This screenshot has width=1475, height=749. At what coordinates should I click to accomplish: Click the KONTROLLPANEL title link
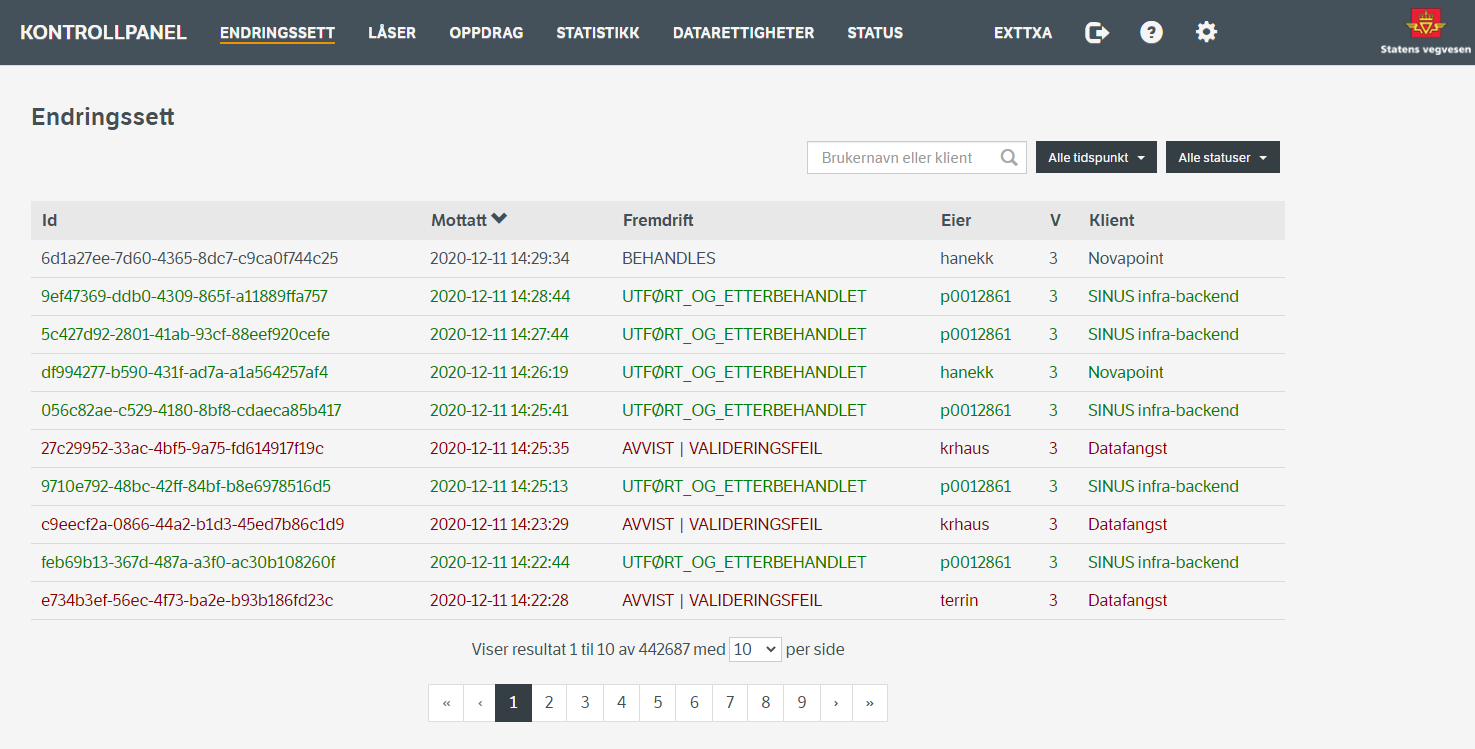click(103, 33)
